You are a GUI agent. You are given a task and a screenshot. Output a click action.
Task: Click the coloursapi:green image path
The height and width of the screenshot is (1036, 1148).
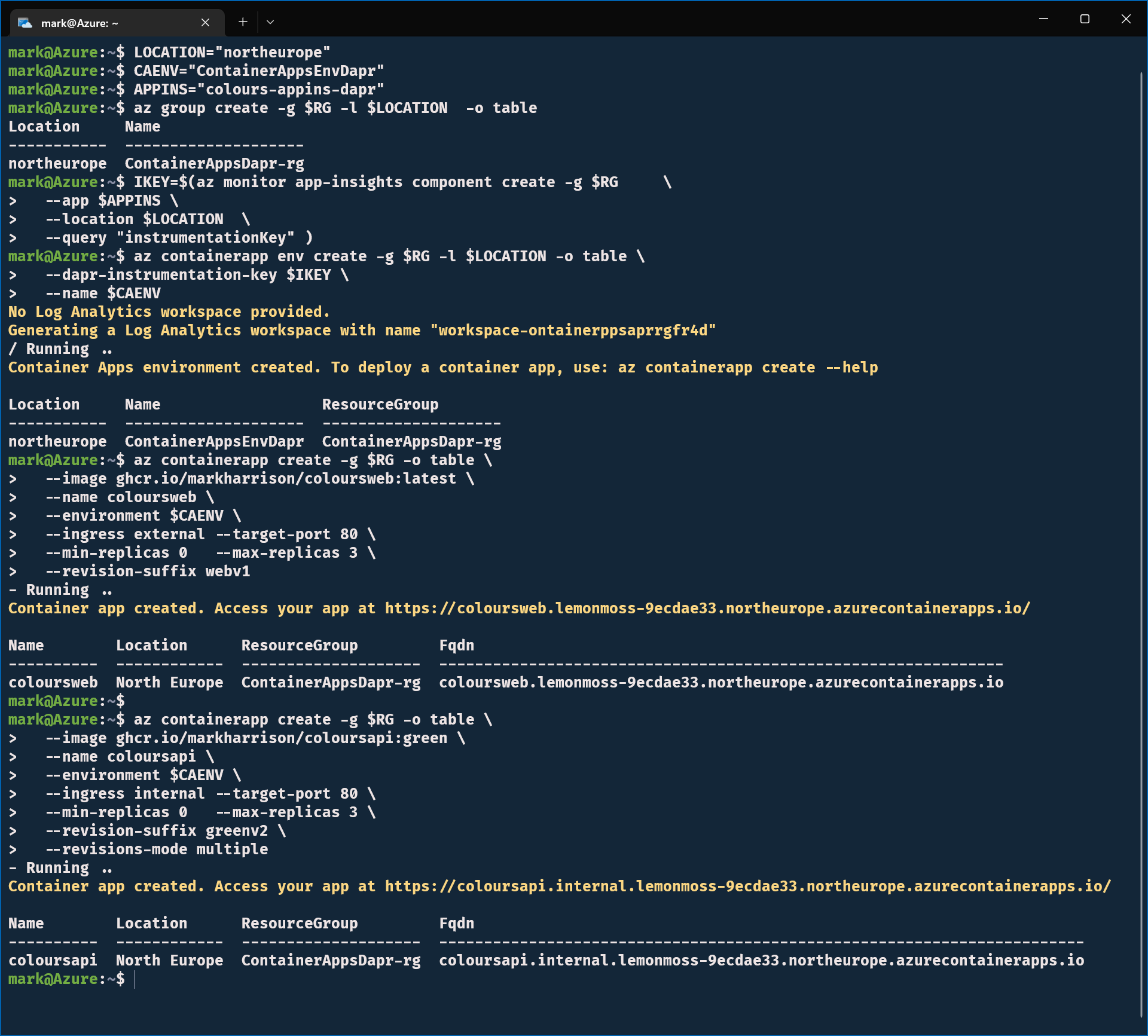[x=281, y=738]
